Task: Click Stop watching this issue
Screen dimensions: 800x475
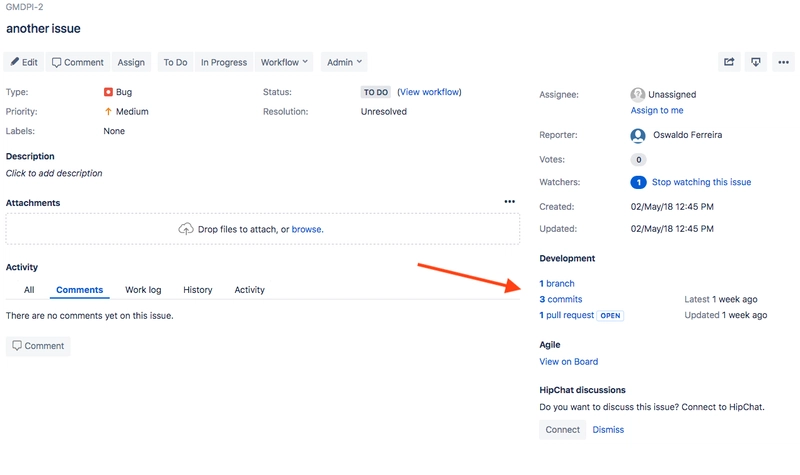Action: (702, 182)
